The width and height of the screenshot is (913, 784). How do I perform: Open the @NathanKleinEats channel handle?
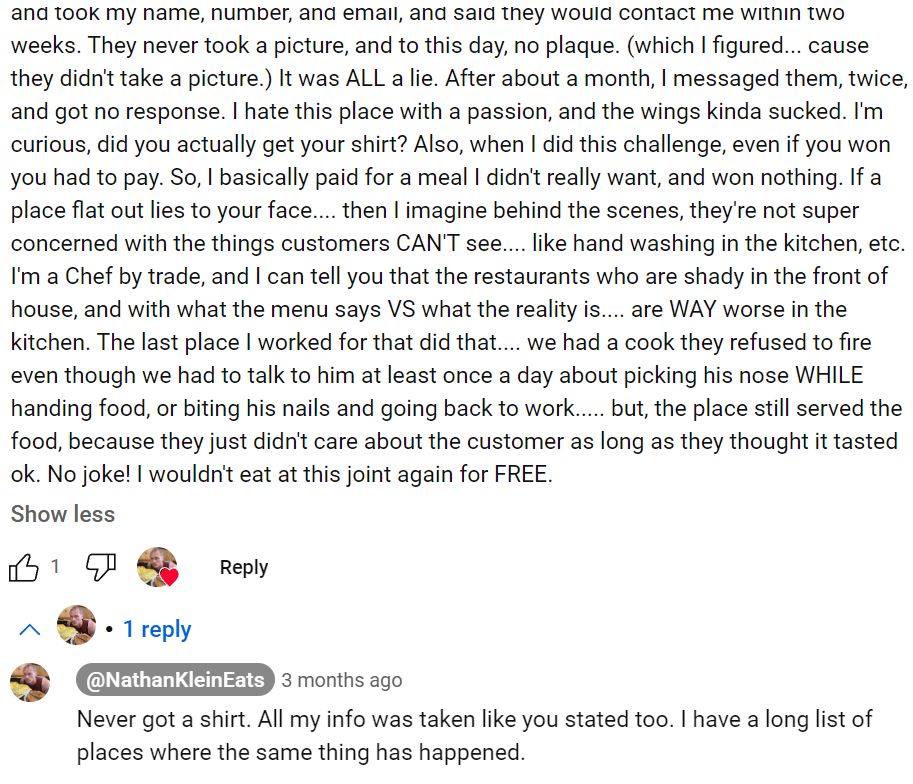tap(174, 680)
